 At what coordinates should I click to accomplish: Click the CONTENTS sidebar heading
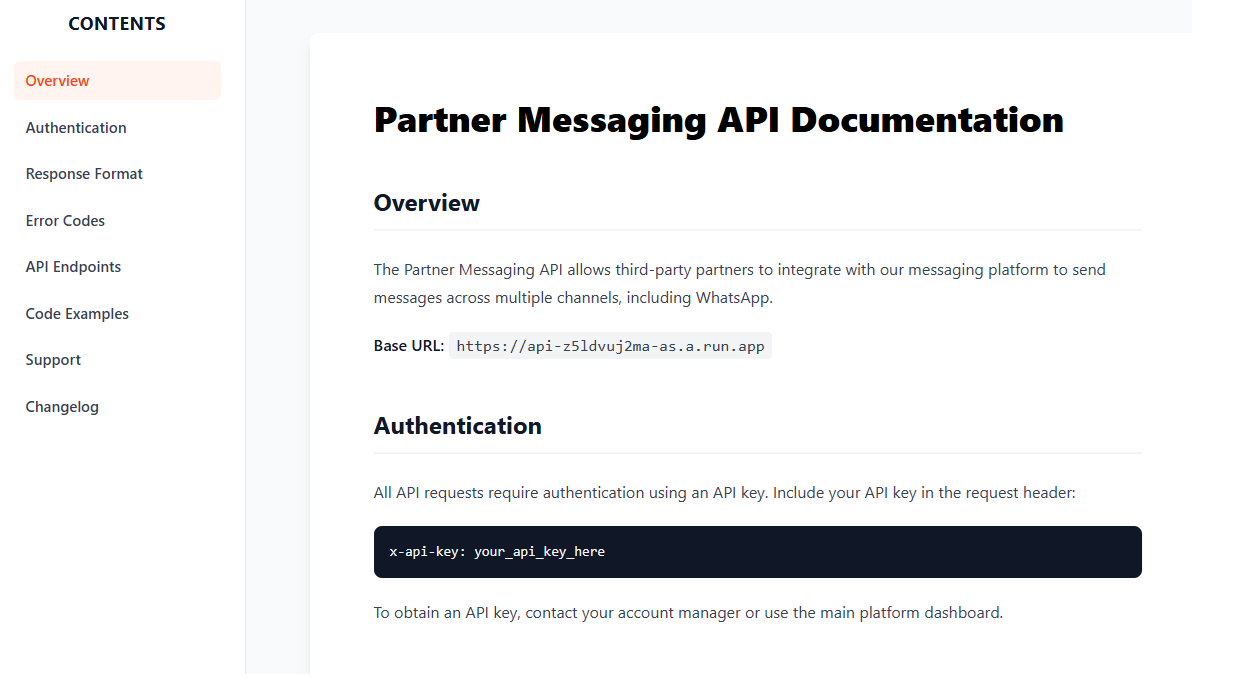(x=117, y=24)
